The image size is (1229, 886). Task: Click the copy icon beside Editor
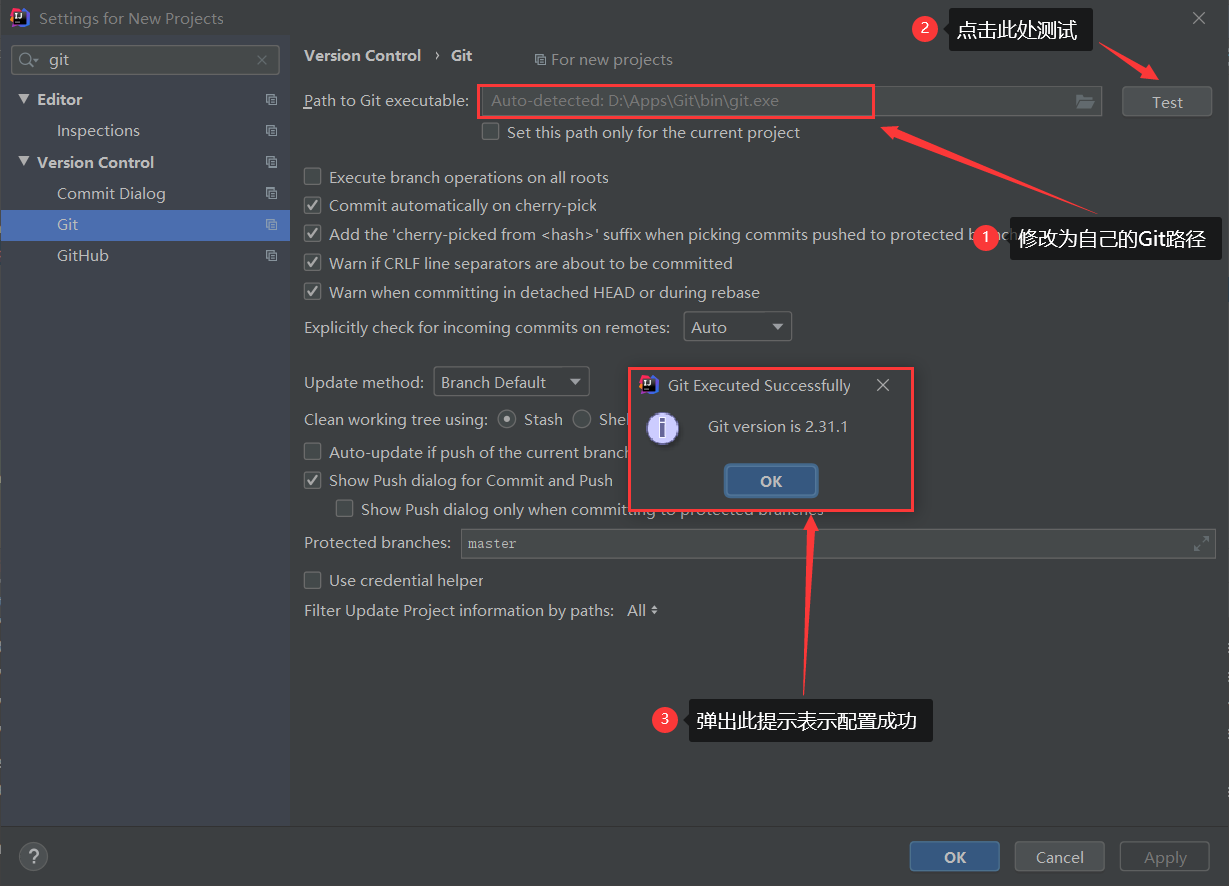271,100
